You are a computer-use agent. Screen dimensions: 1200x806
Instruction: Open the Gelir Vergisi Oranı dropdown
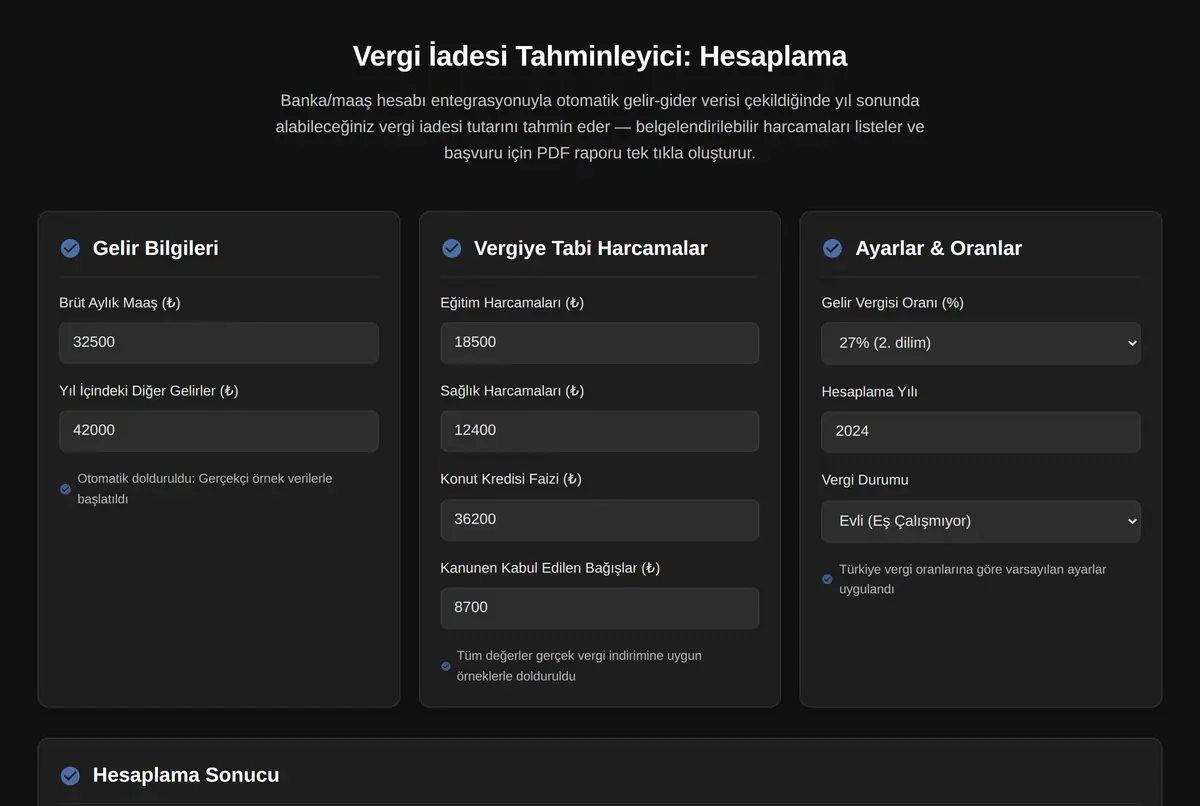981,343
